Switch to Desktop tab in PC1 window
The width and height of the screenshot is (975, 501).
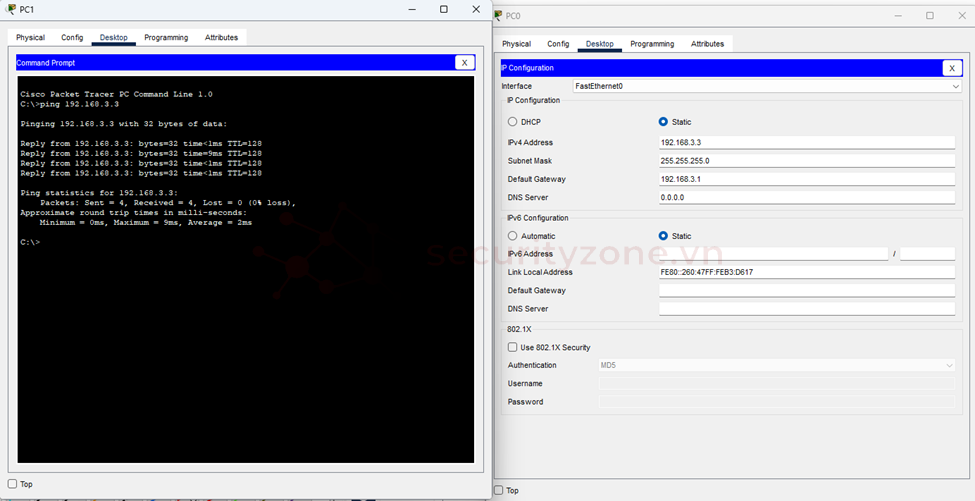click(114, 37)
